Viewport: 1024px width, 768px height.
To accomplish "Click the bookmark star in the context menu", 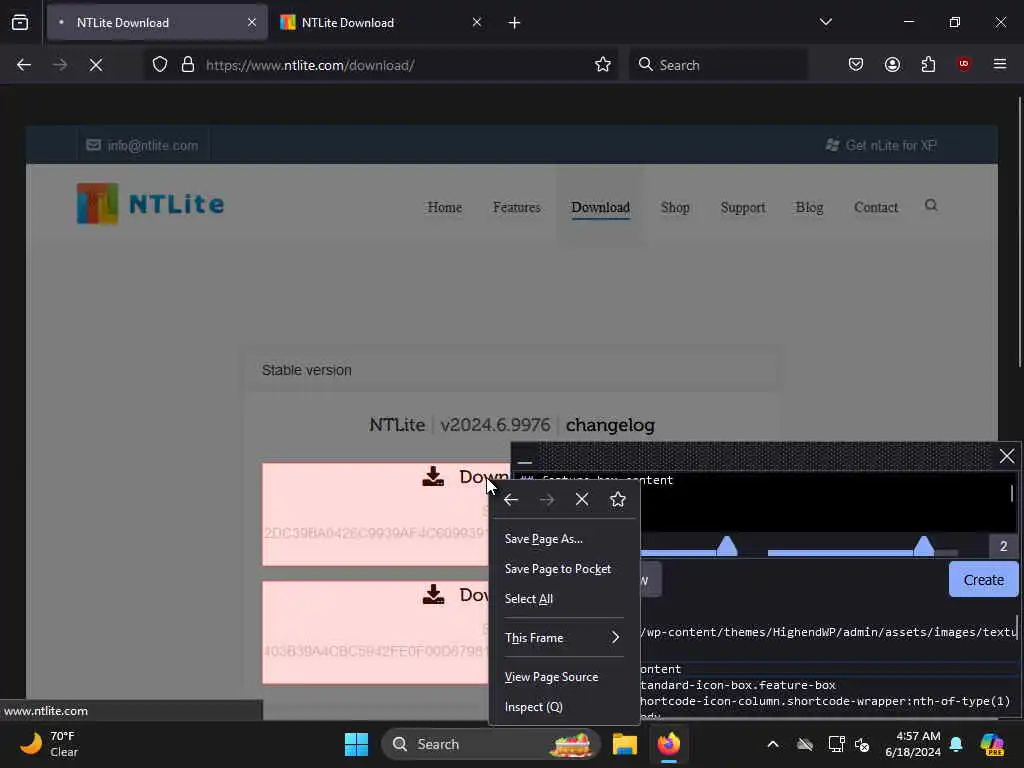I will (x=618, y=500).
